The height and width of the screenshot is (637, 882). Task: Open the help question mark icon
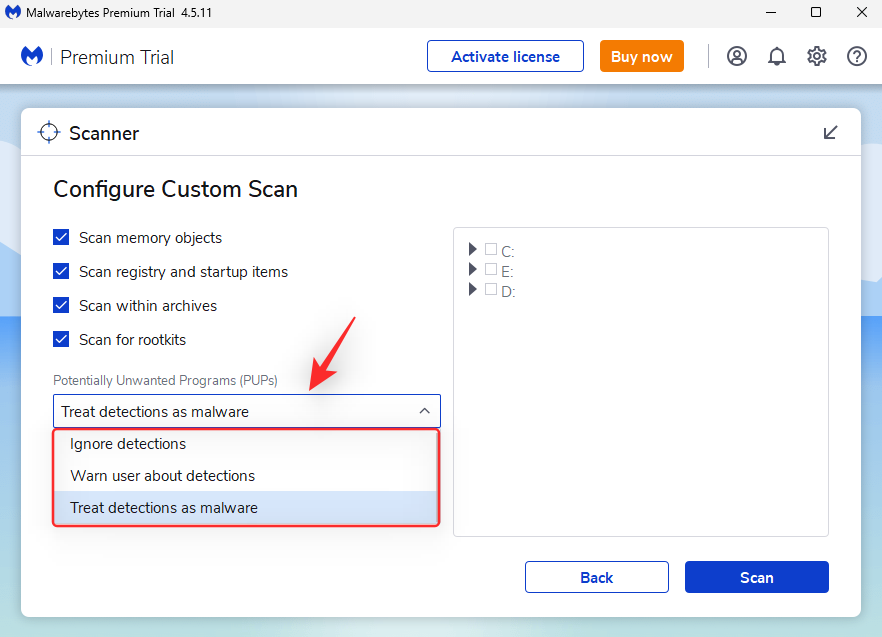(857, 56)
